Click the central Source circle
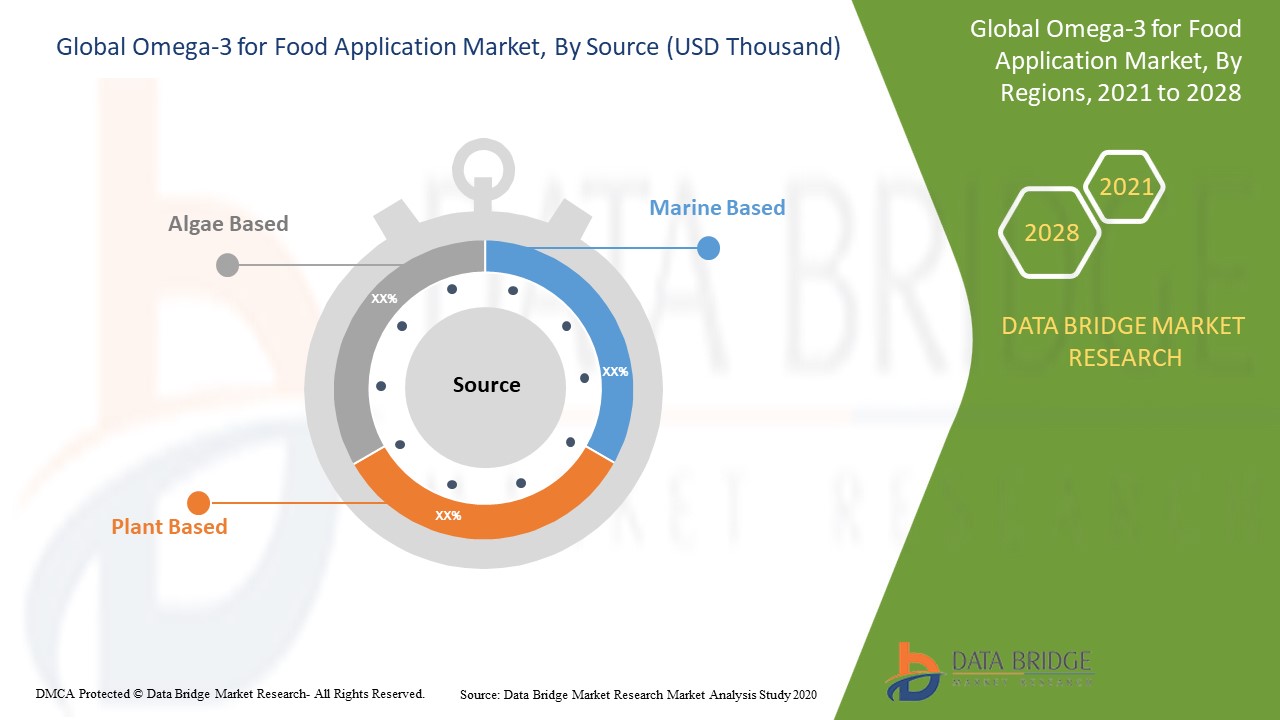 click(486, 385)
